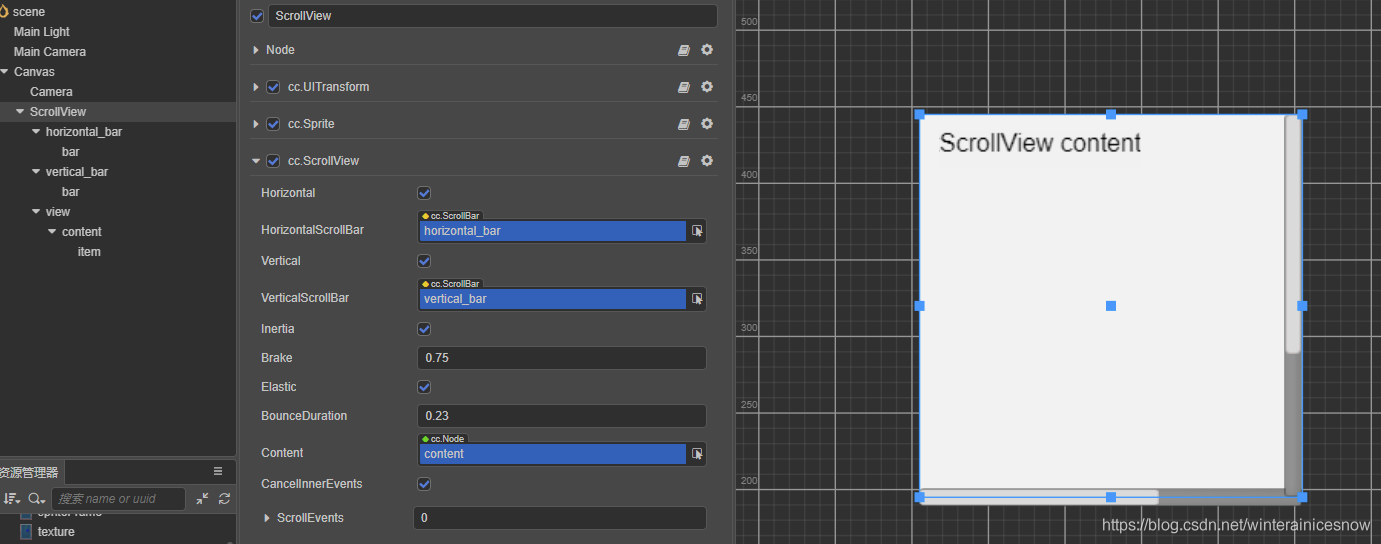Uncheck the Horizontal scrolling option

click(424, 193)
